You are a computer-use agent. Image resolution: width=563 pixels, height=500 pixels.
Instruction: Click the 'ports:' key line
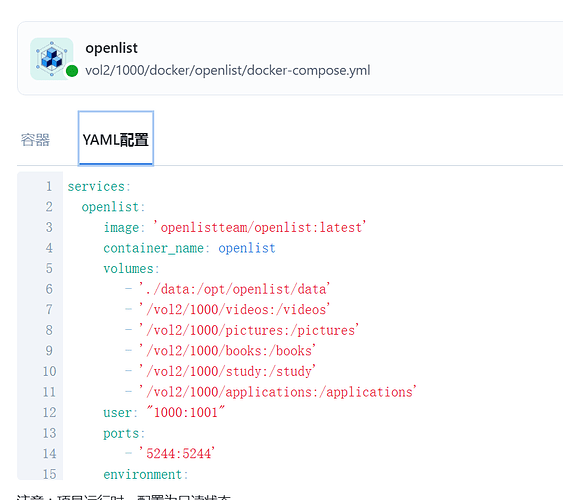pos(124,434)
